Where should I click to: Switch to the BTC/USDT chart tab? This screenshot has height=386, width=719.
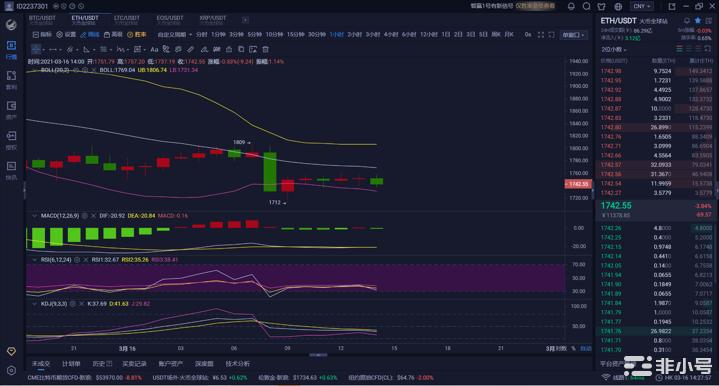point(42,20)
